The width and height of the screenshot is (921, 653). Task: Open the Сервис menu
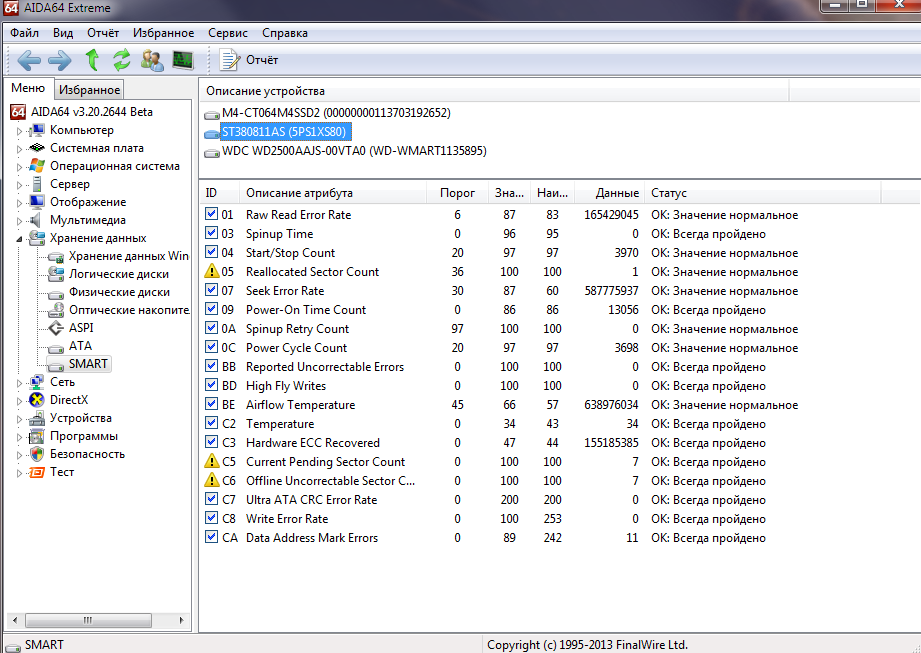pos(228,33)
